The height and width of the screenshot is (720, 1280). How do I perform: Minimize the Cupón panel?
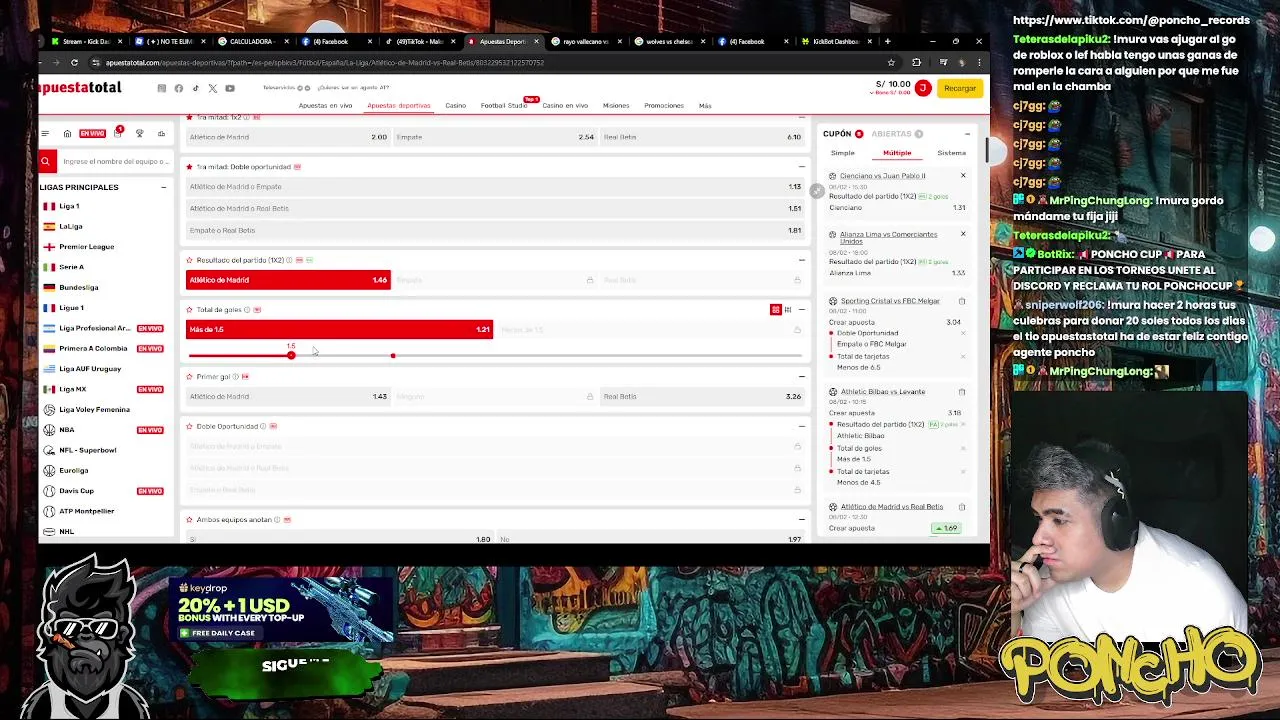tap(967, 134)
